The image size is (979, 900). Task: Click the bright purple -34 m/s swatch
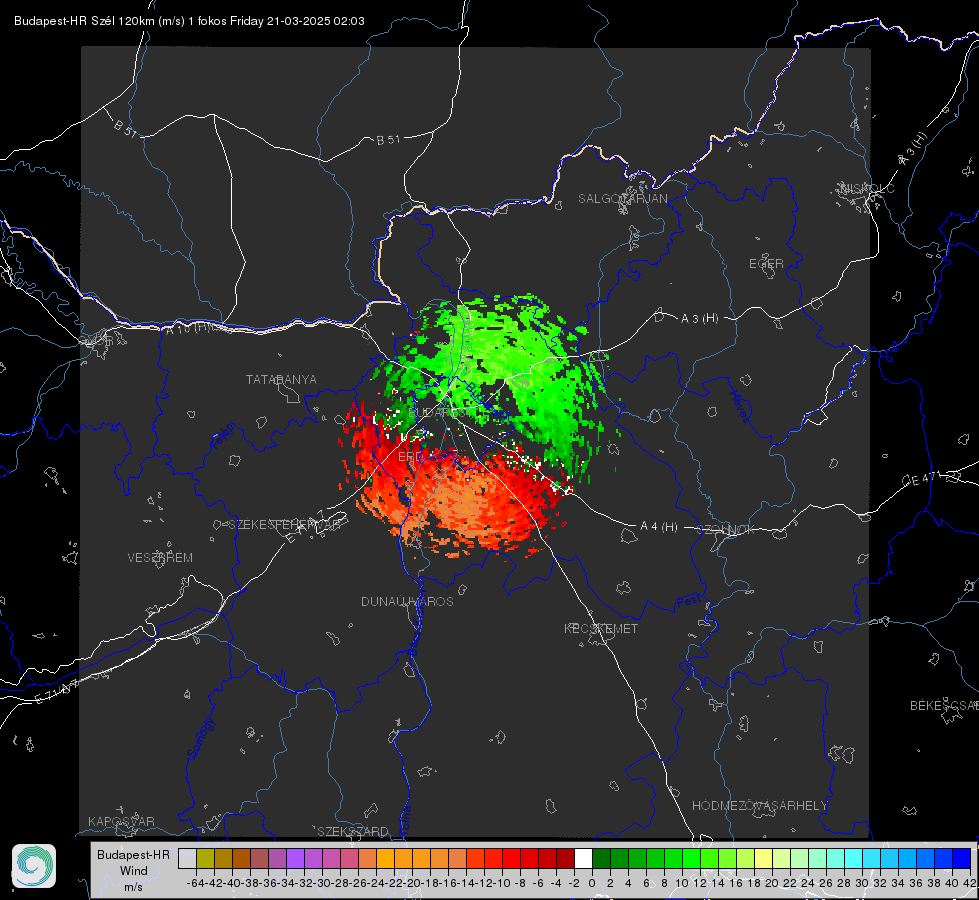[x=295, y=858]
